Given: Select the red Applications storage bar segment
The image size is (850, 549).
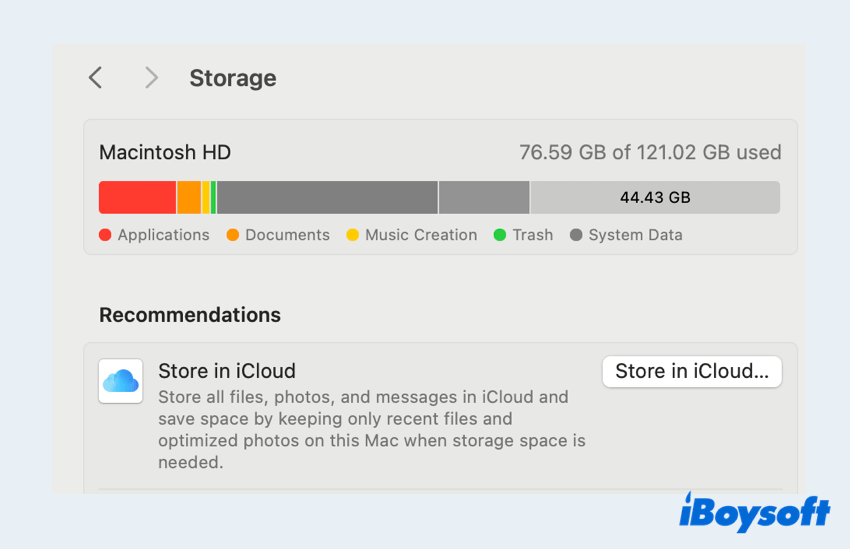Looking at the screenshot, I should pyautogui.click(x=137, y=197).
